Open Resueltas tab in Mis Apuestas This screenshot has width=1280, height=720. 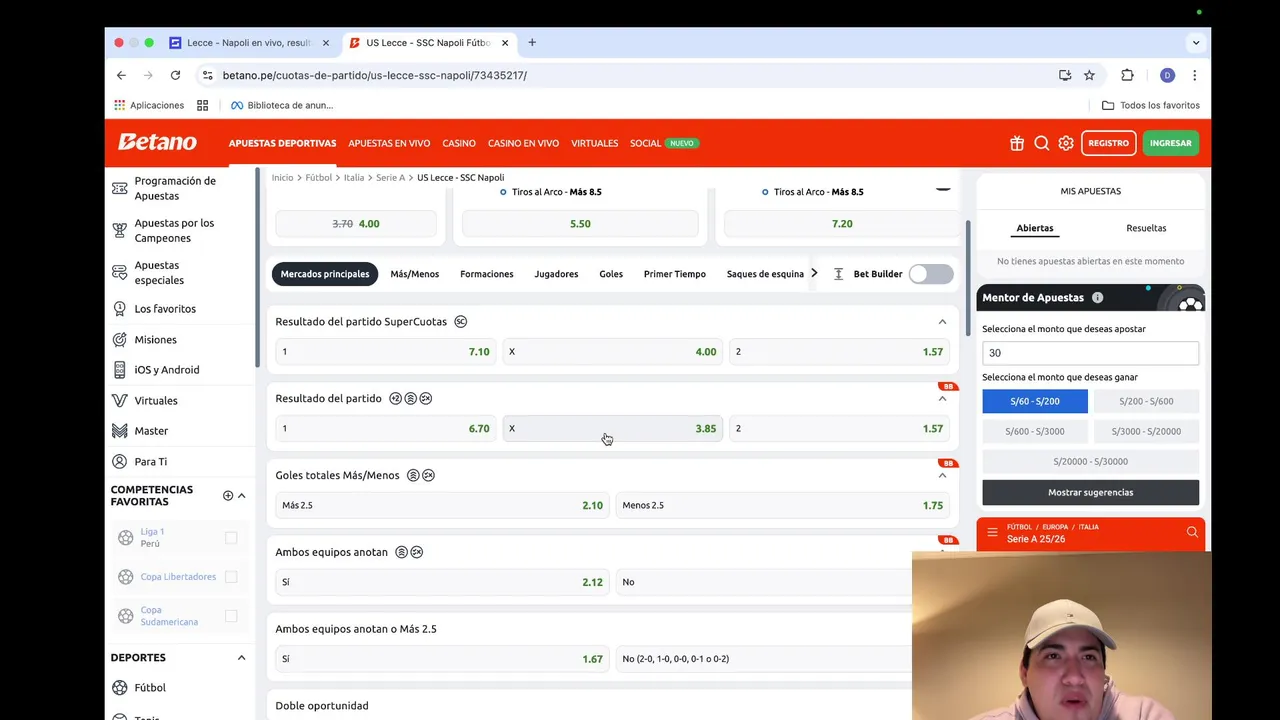pyautogui.click(x=1146, y=228)
